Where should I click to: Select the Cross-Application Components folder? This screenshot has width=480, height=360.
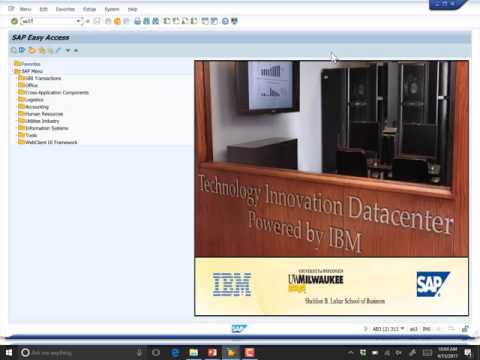pyautogui.click(x=54, y=92)
